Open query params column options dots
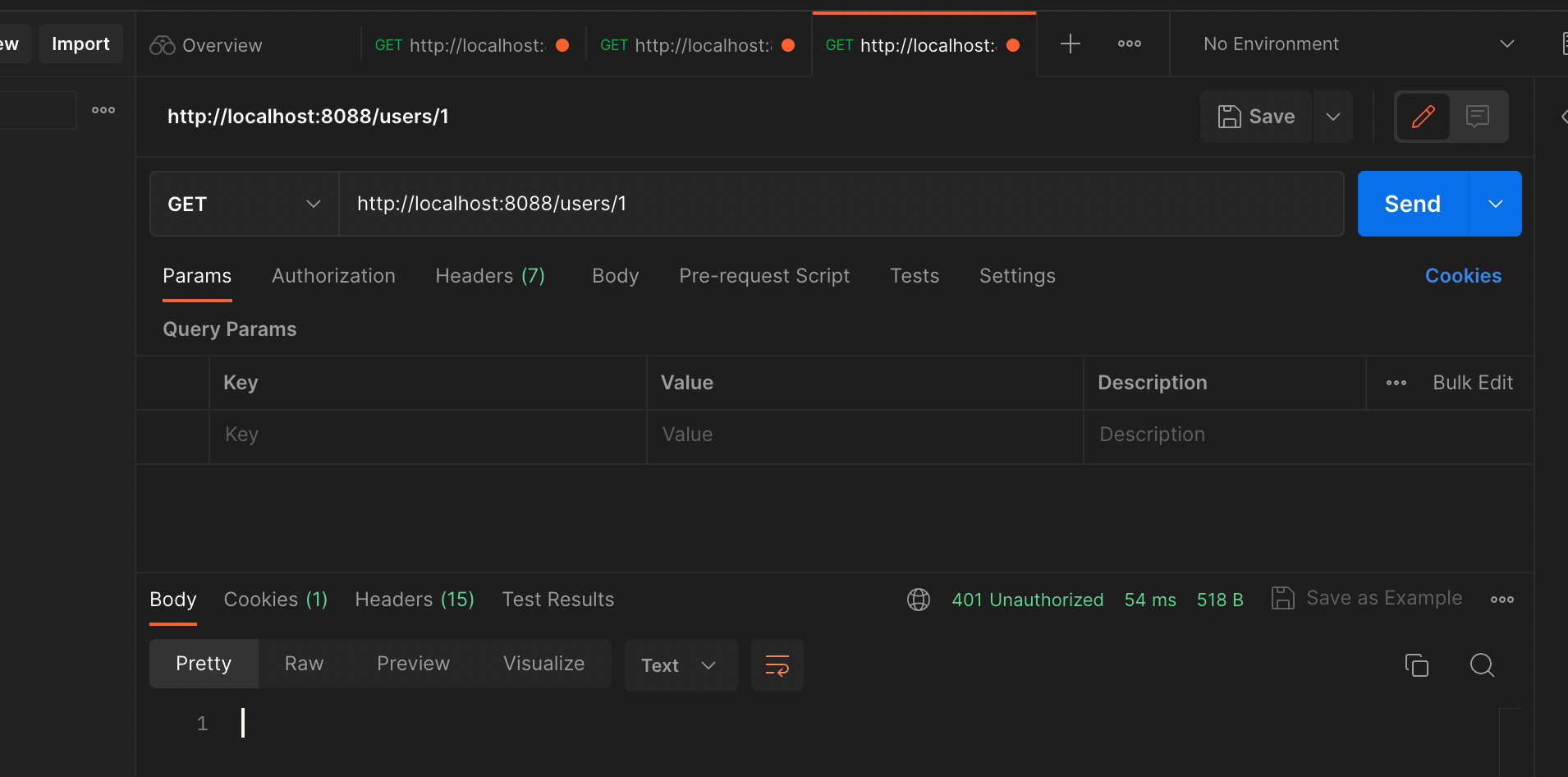 [1396, 383]
